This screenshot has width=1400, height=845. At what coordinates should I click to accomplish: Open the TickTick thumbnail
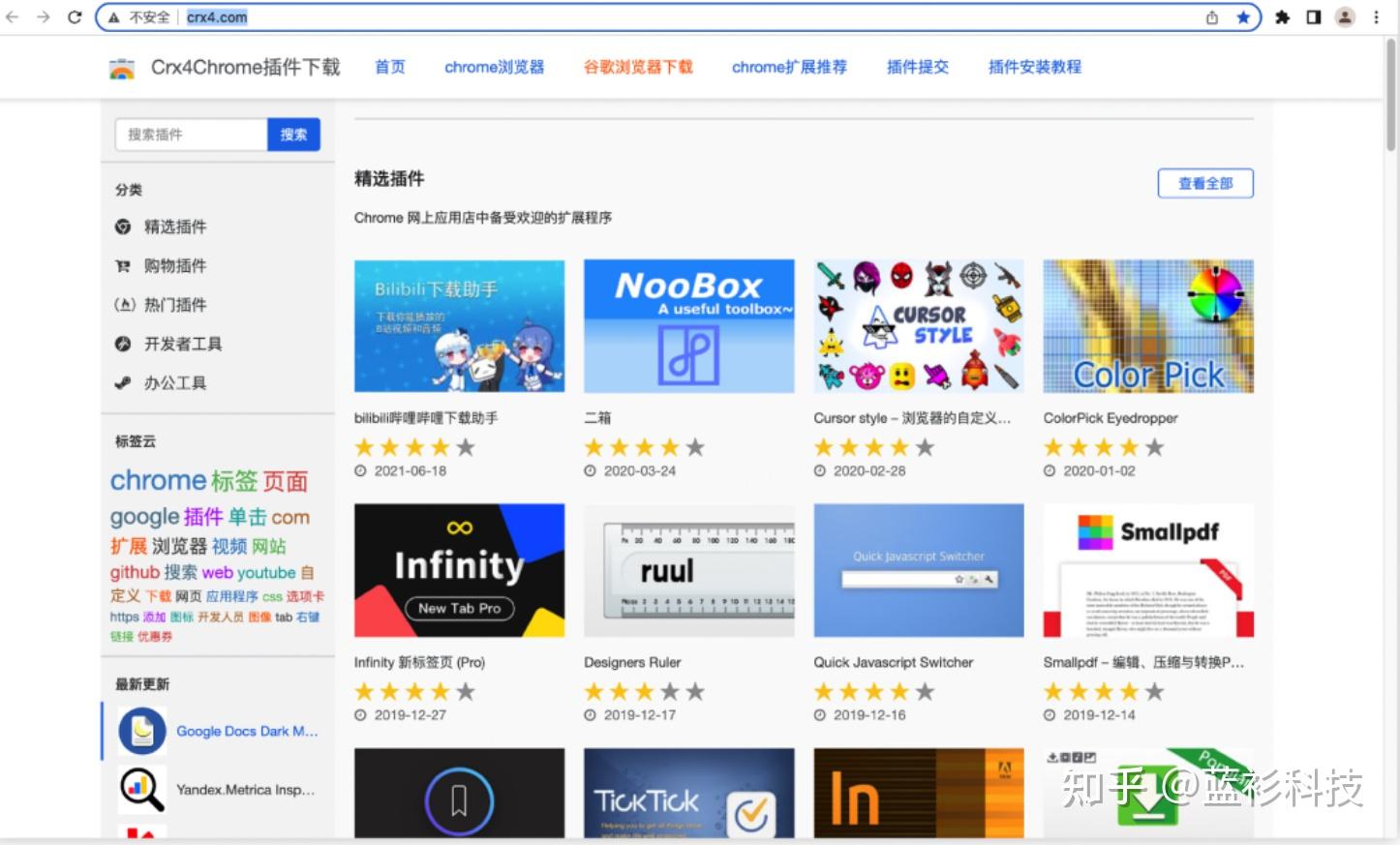pos(688,793)
